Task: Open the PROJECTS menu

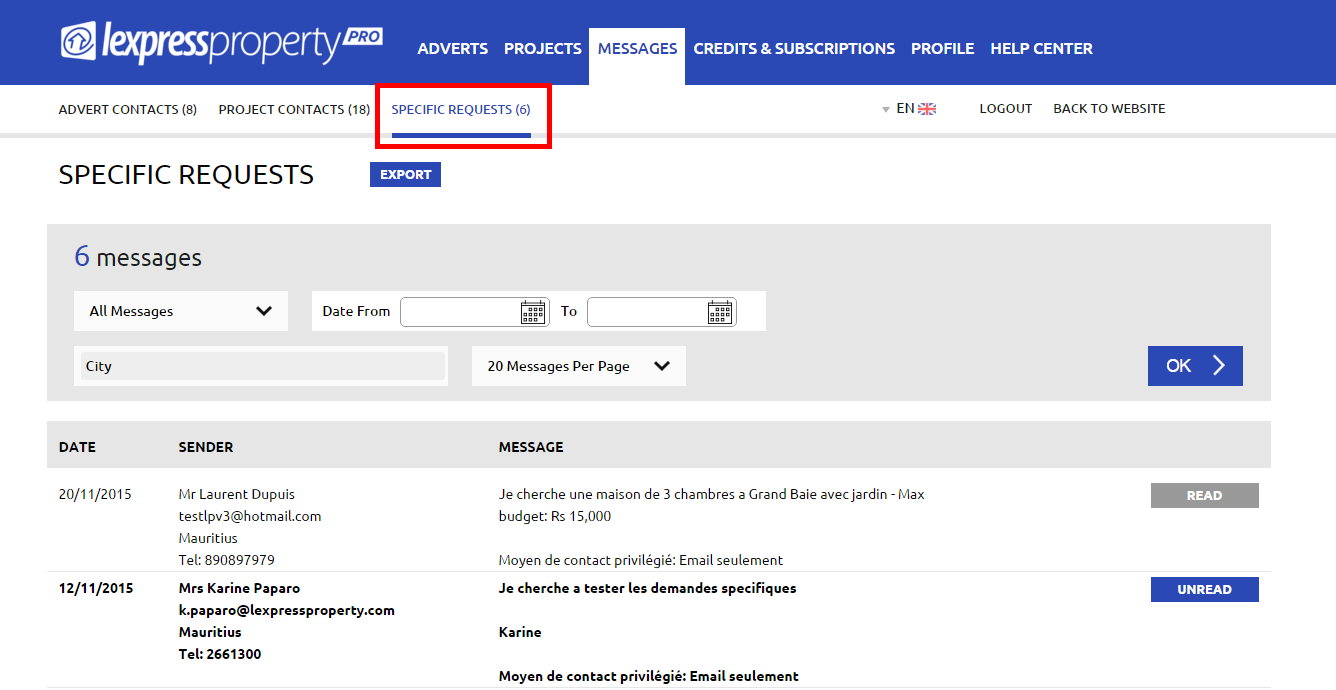Action: [x=543, y=48]
